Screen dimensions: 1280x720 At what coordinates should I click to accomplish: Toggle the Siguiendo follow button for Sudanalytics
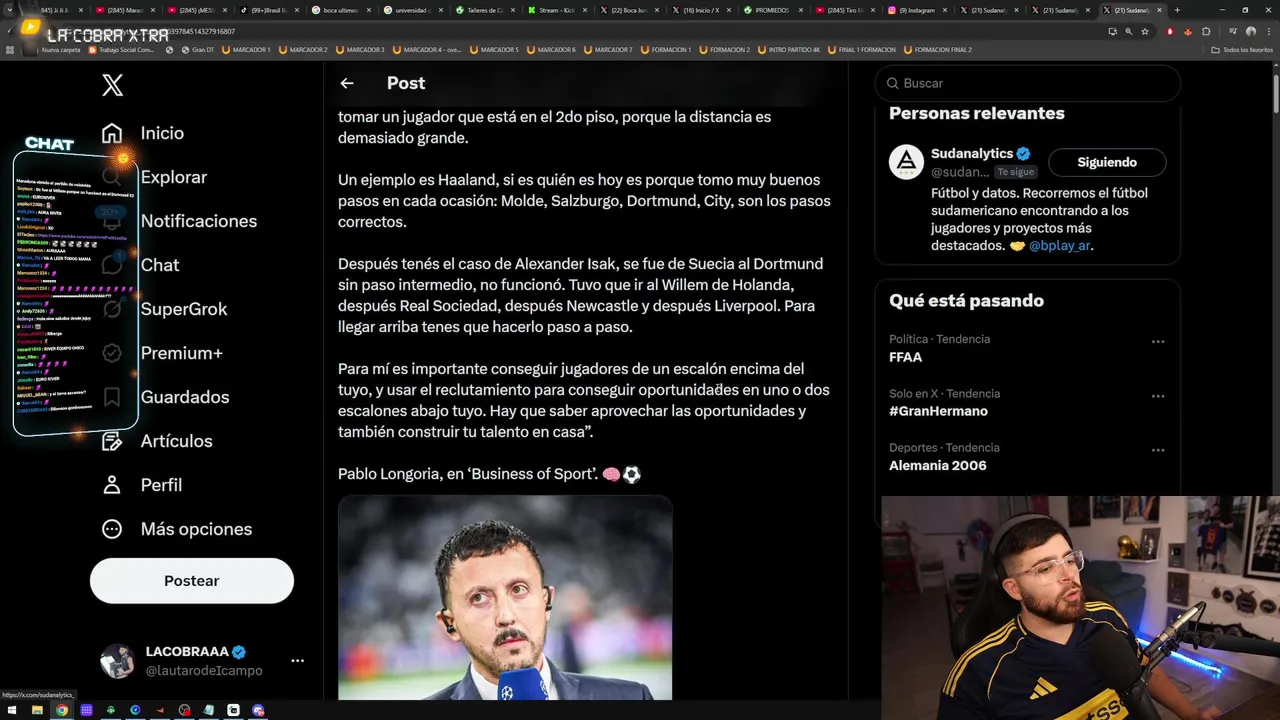point(1107,162)
